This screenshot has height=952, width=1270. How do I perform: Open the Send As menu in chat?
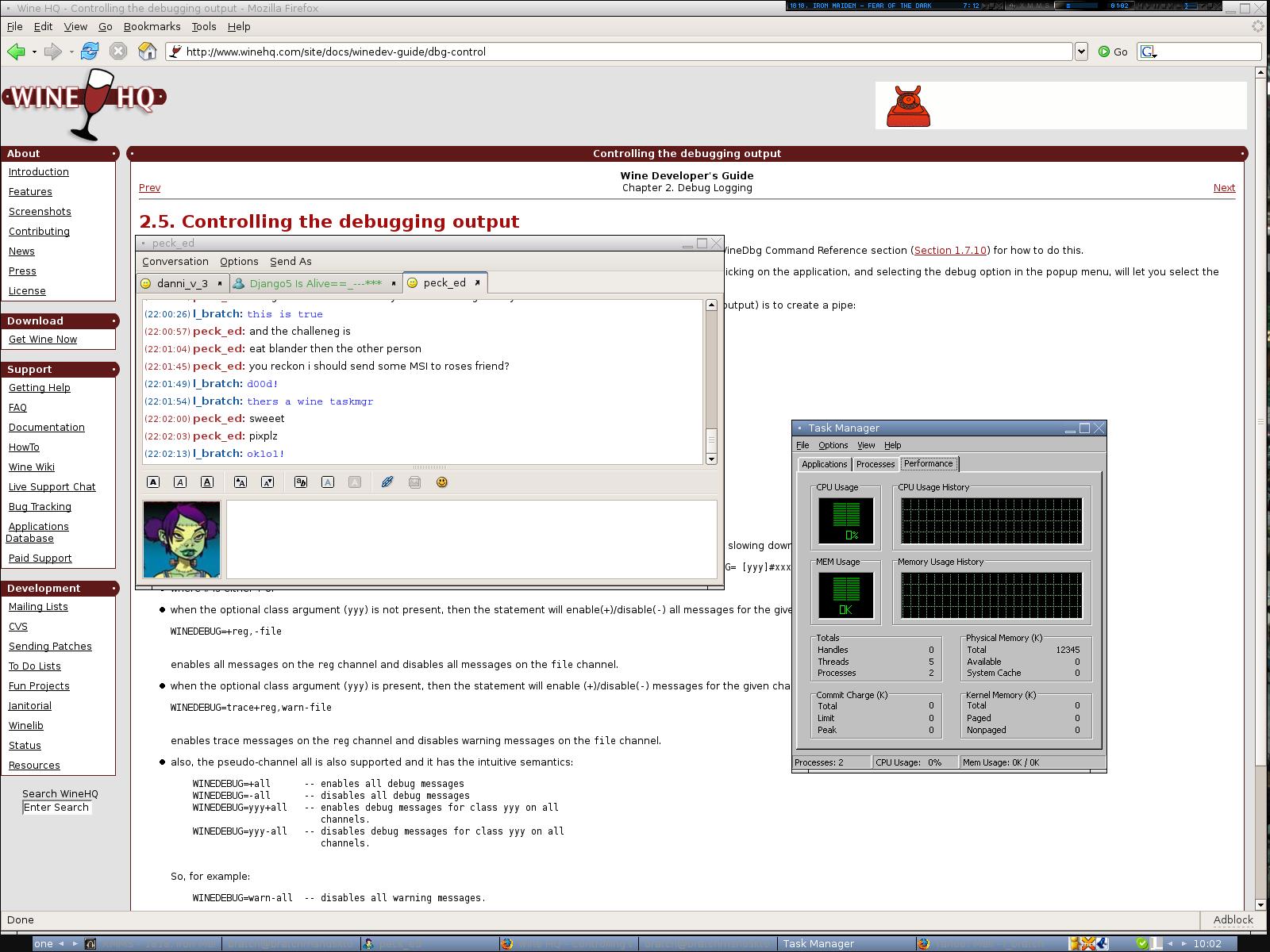point(291,261)
